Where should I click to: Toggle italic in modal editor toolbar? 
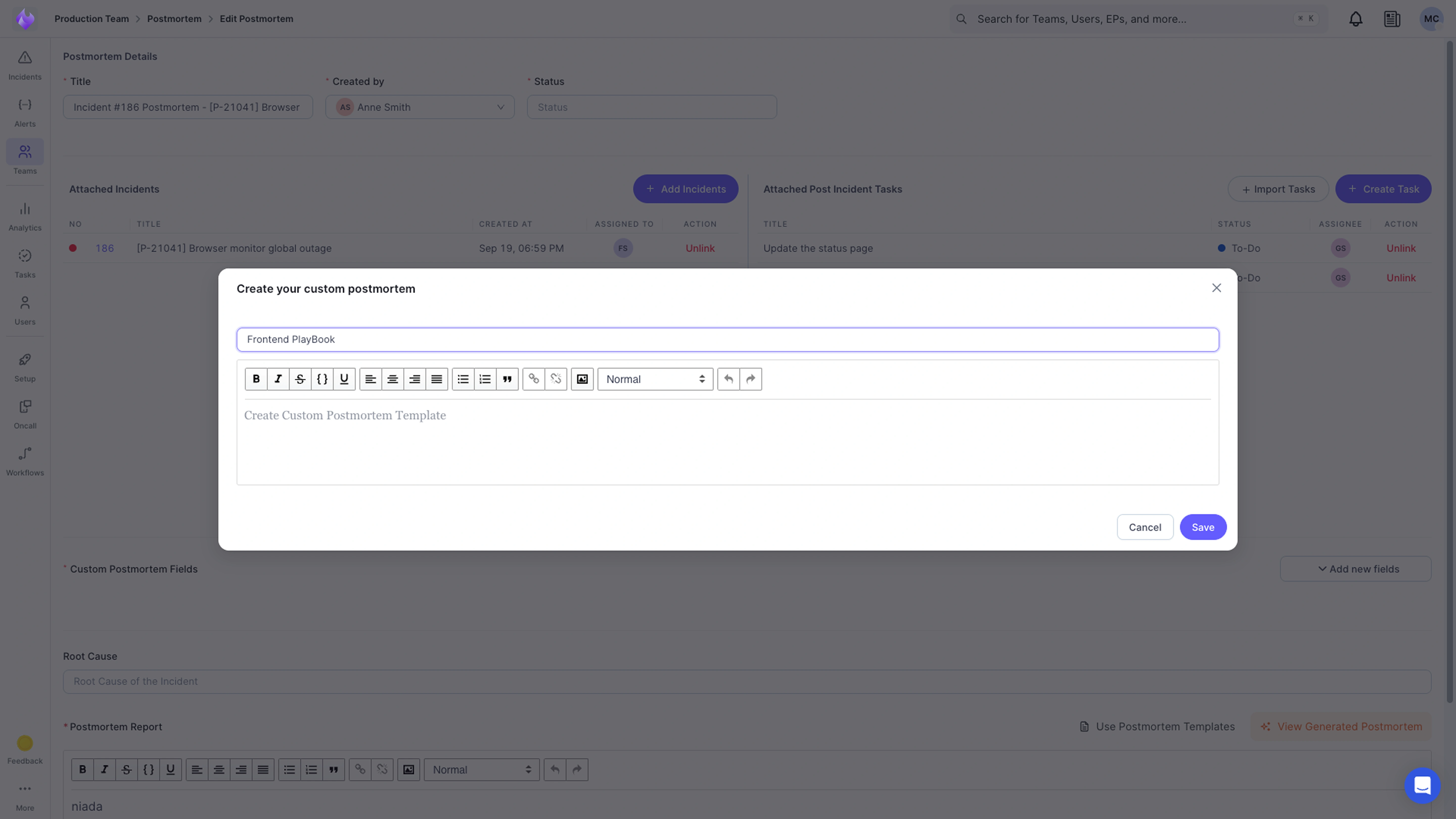(278, 379)
